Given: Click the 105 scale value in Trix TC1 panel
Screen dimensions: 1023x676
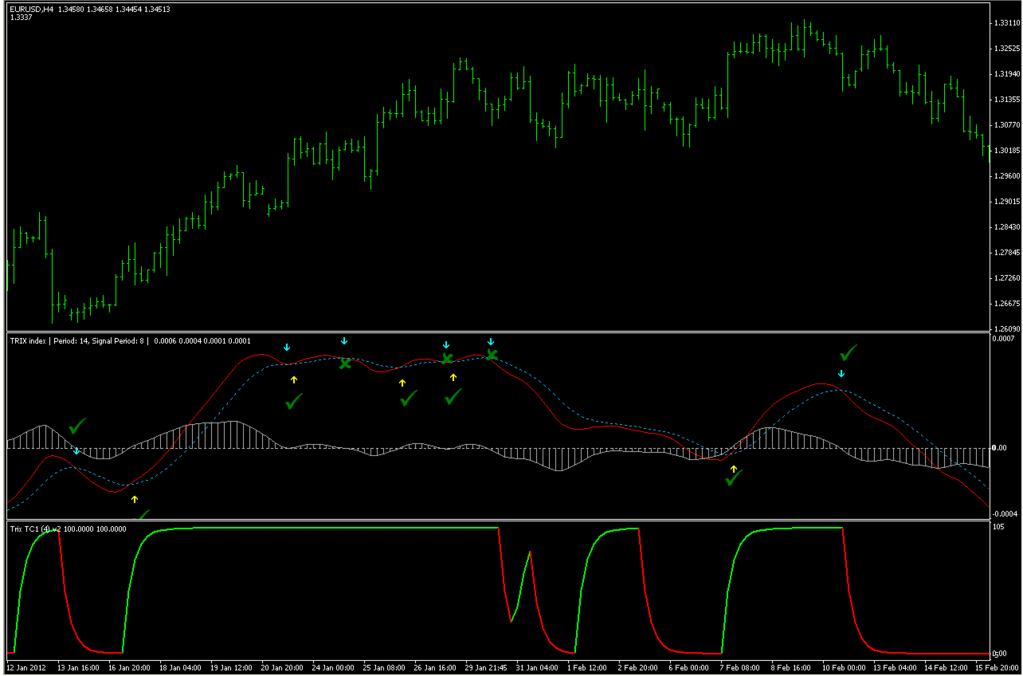Looking at the screenshot, I should coord(1000,525).
